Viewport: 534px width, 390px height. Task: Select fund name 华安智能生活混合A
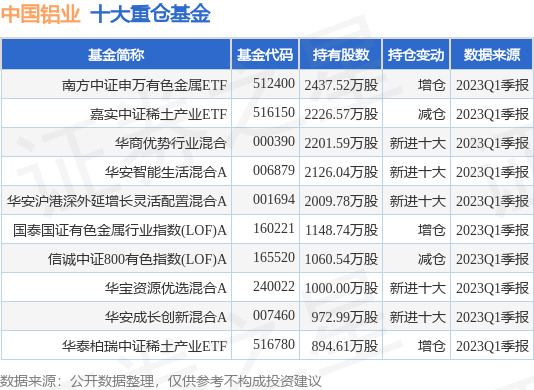click(166, 172)
